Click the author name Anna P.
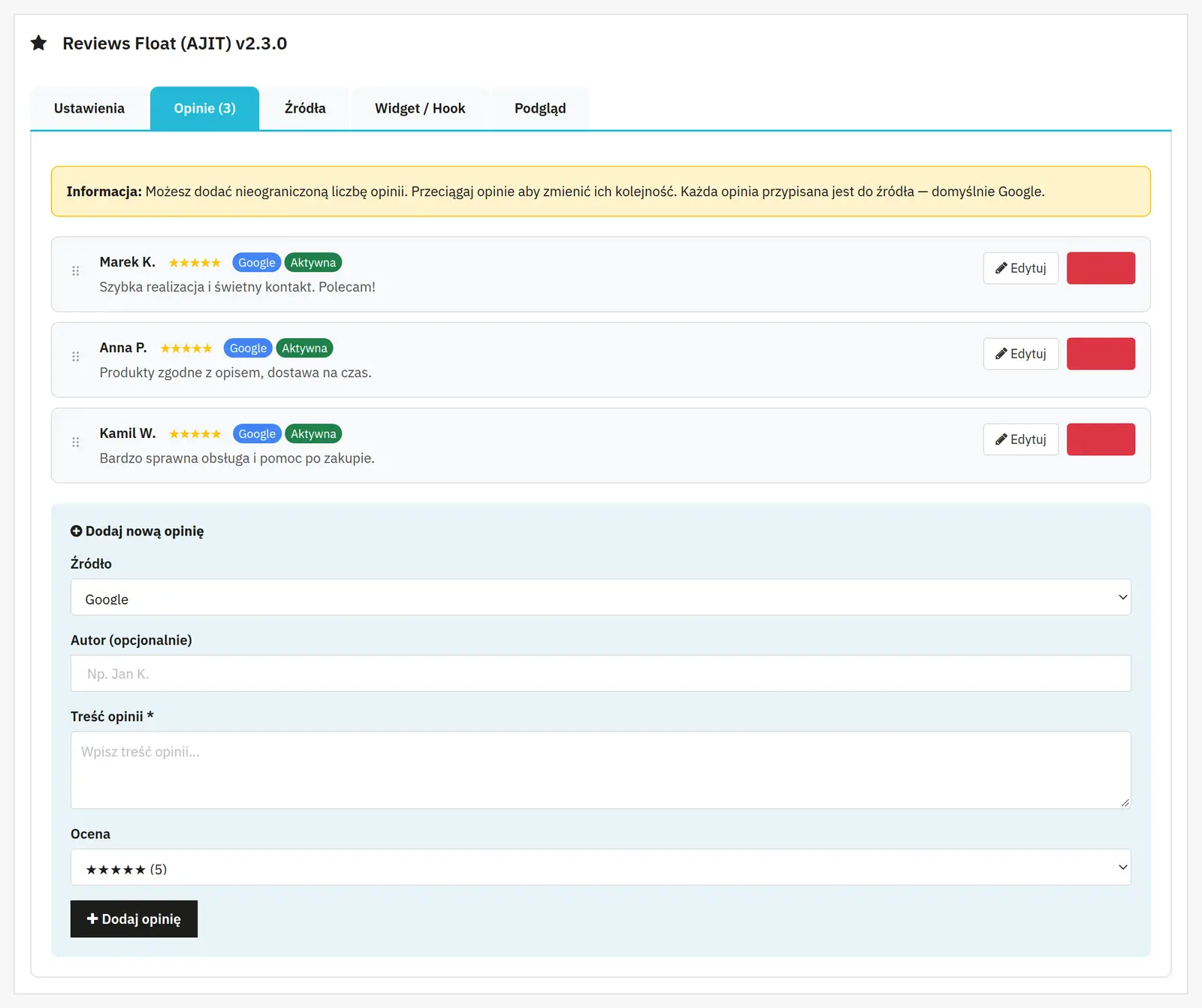 [123, 348]
